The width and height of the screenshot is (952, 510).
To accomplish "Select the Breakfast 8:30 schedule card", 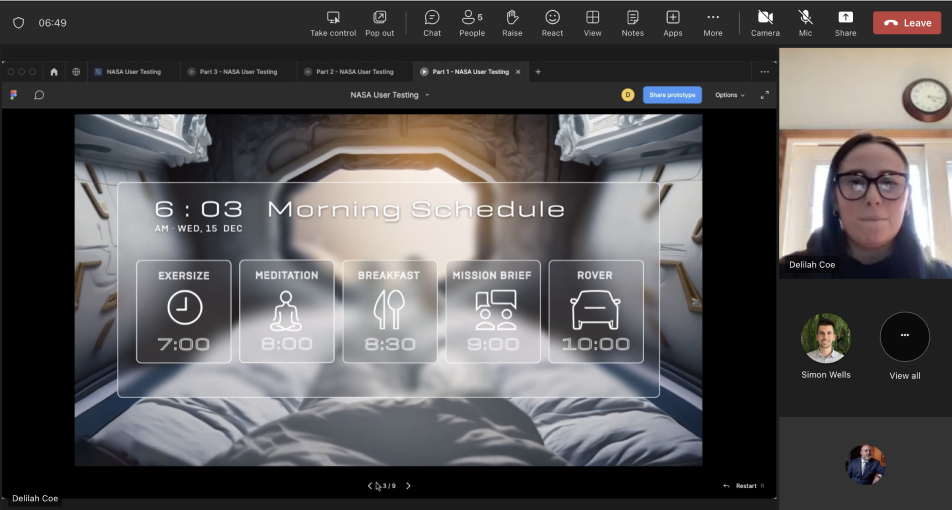I will pyautogui.click(x=390, y=311).
